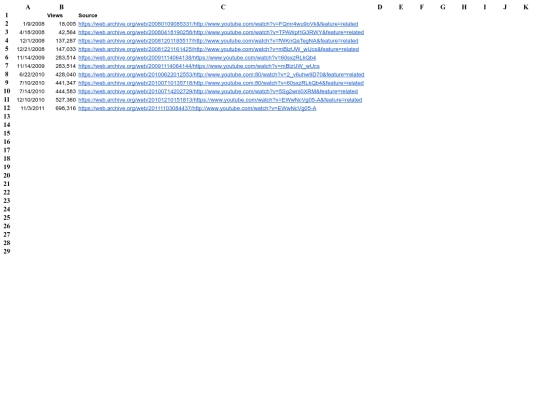Image resolution: width=540 pixels, height=405 pixels.
Task: Select the views value 527,380
Action: (x=66, y=100)
